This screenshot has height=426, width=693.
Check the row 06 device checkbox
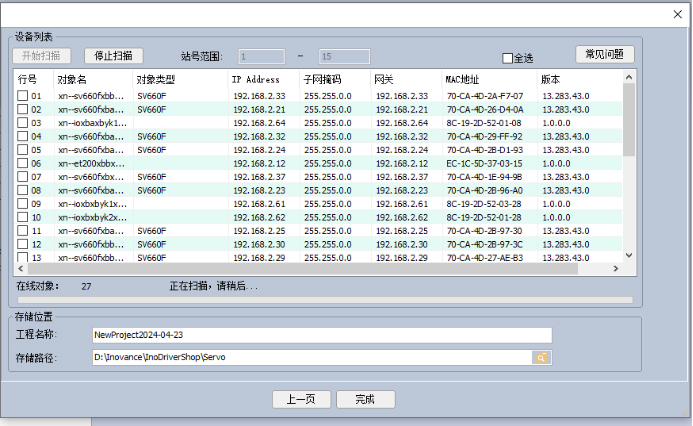23,163
